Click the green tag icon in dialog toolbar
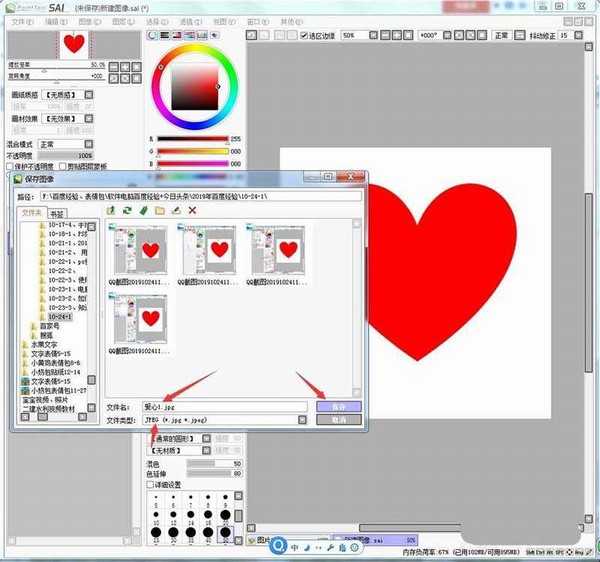600x562 pixels. (x=143, y=211)
